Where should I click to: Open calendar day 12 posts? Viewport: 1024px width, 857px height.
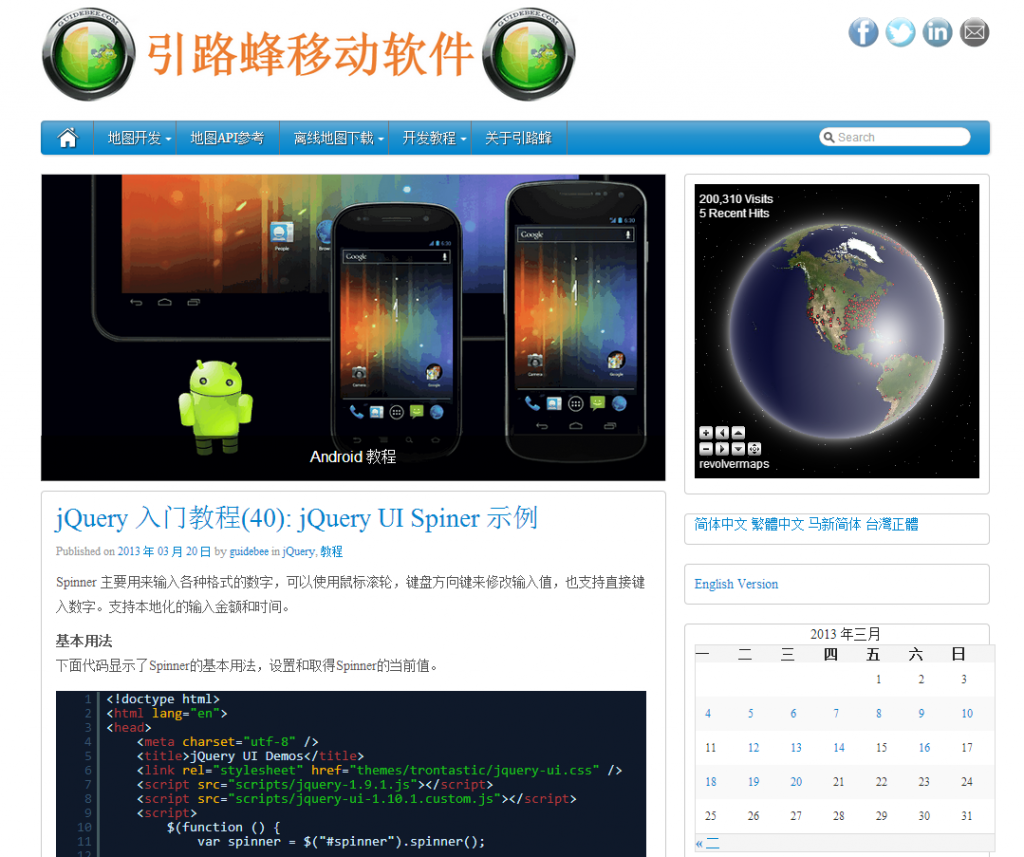point(754,747)
